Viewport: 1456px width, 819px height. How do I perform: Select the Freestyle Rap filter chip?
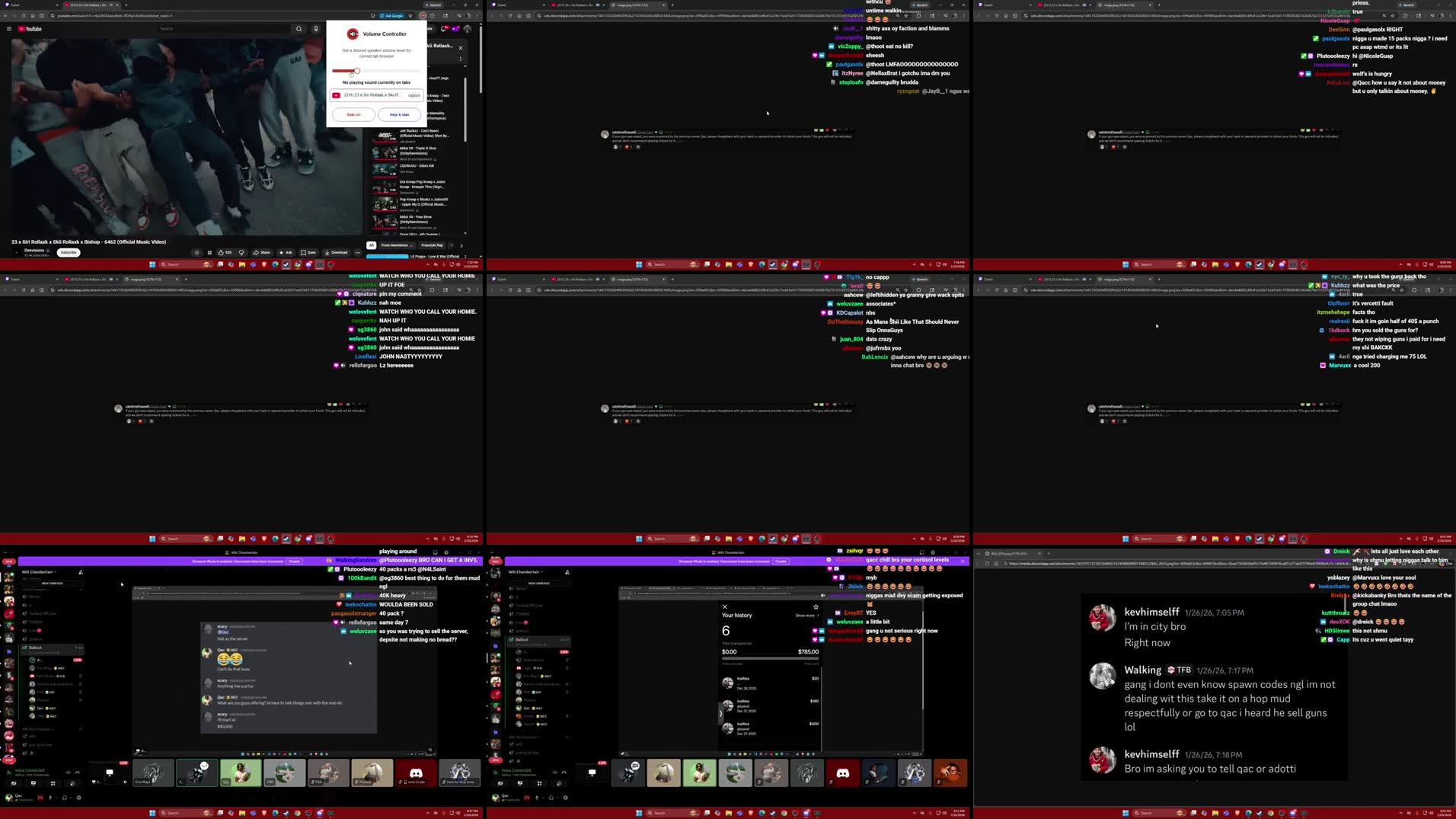[x=433, y=245]
